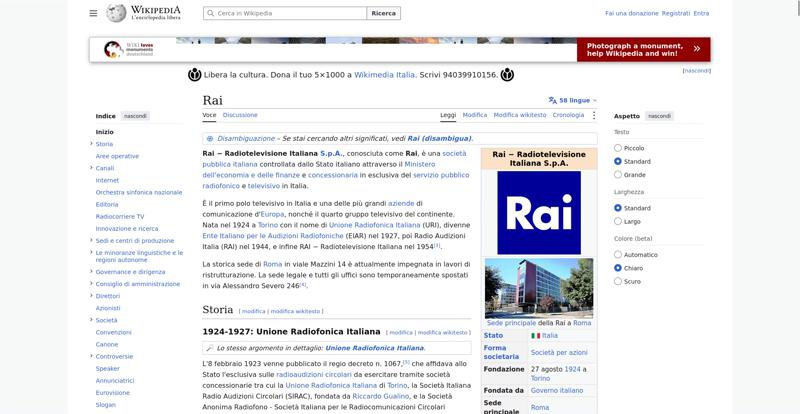The height and width of the screenshot is (414, 800).
Task: Select Standard width option
Action: (618, 208)
